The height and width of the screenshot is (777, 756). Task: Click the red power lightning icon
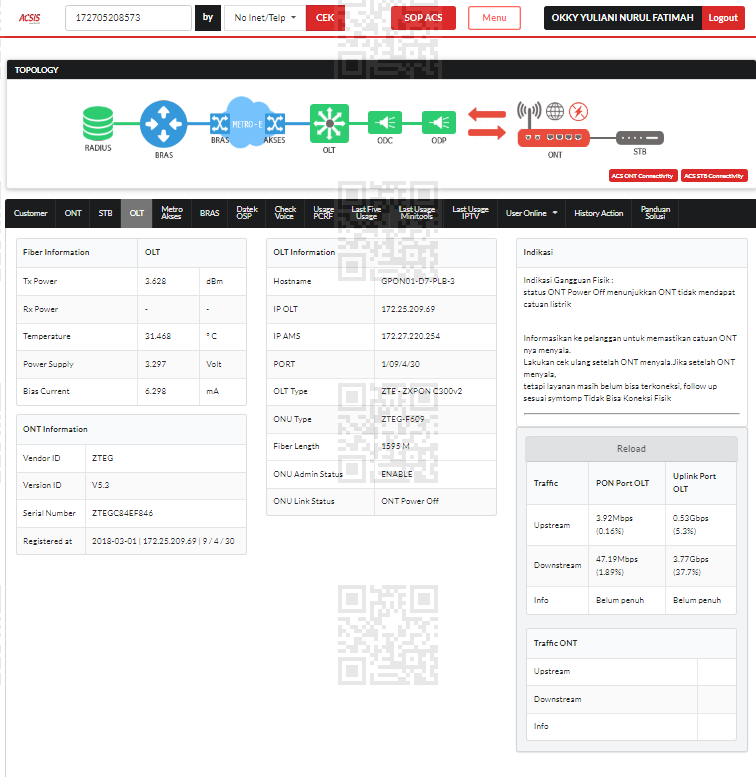[x=578, y=111]
